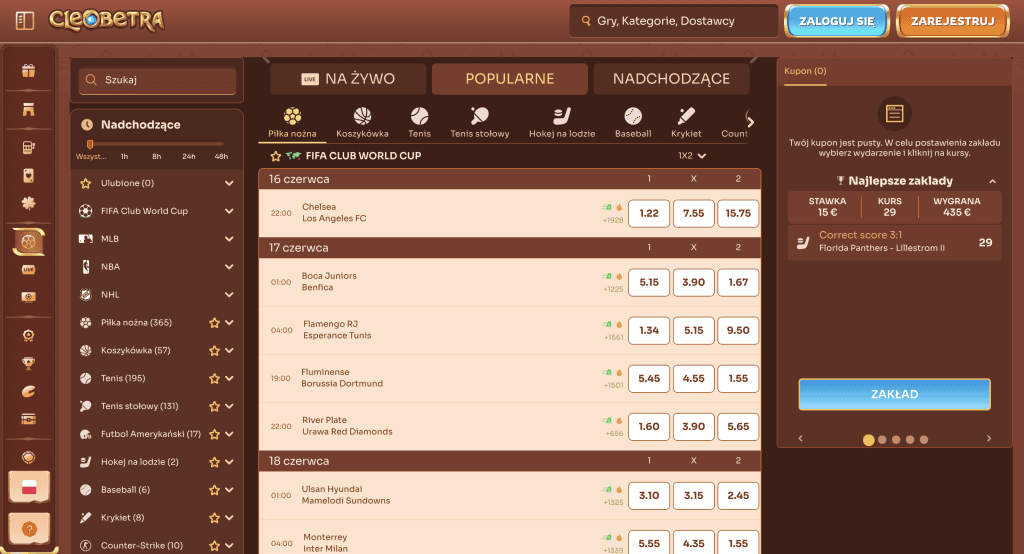Open the gift bonuses icon in sidebar
The height and width of the screenshot is (554, 1024).
point(28,71)
